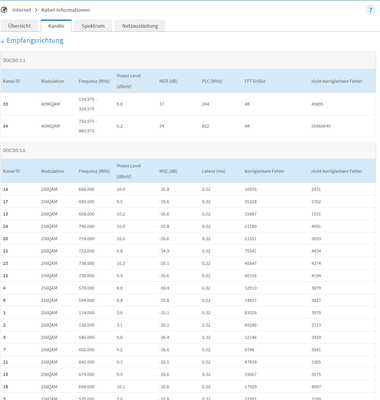Viewport: 380px width, 400px height.
Task: Go to the Netzauslastung tab
Action: pos(140,26)
